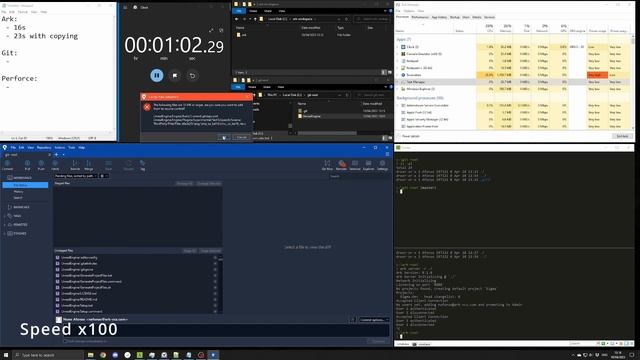Image resolution: width=640 pixels, height=360 pixels.
Task: Click the Tag toolbar button in Sourcetree
Action: [x=142, y=165]
